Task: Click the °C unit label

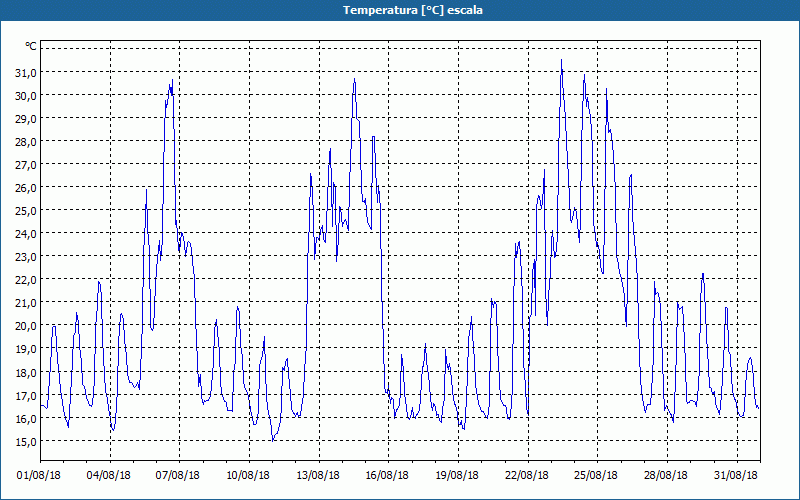Action: coord(31,46)
